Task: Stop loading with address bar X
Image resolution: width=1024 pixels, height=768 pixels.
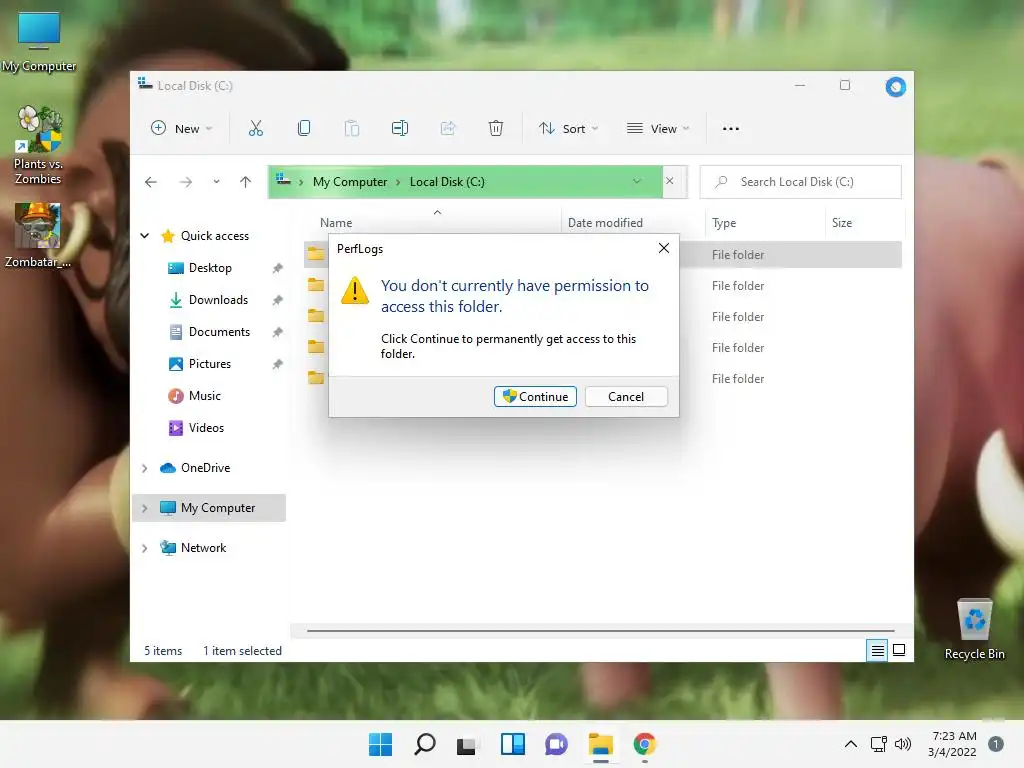Action: point(669,181)
